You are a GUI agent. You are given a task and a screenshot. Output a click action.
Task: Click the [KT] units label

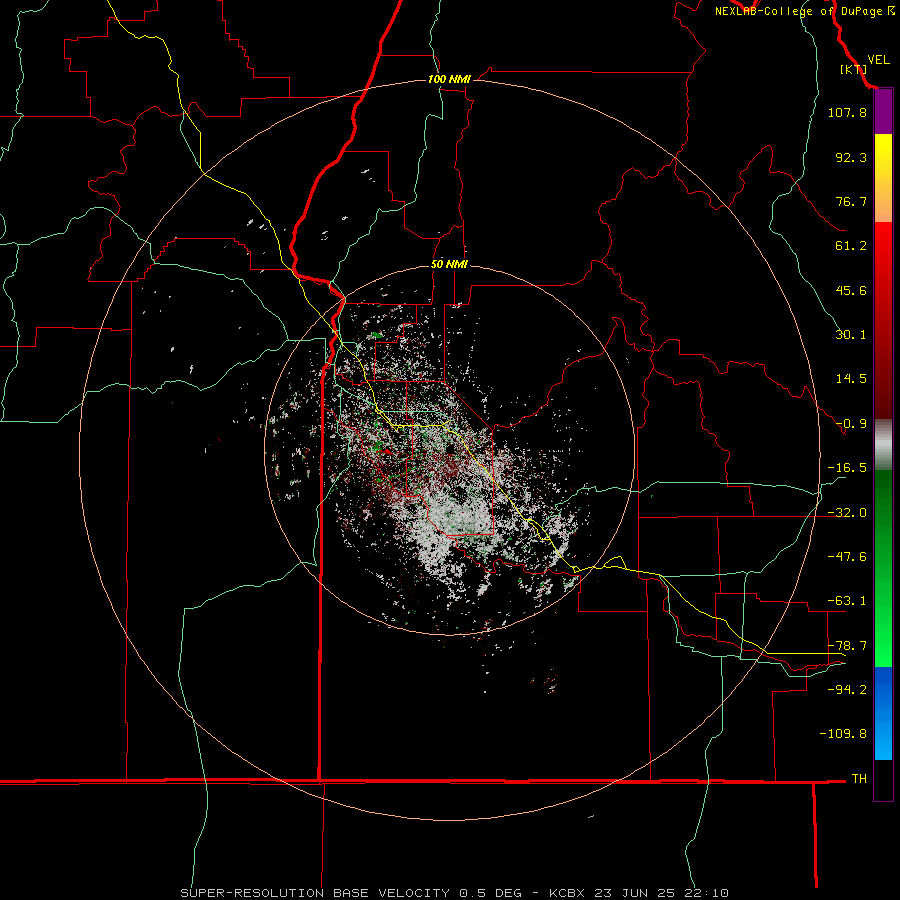pos(853,69)
